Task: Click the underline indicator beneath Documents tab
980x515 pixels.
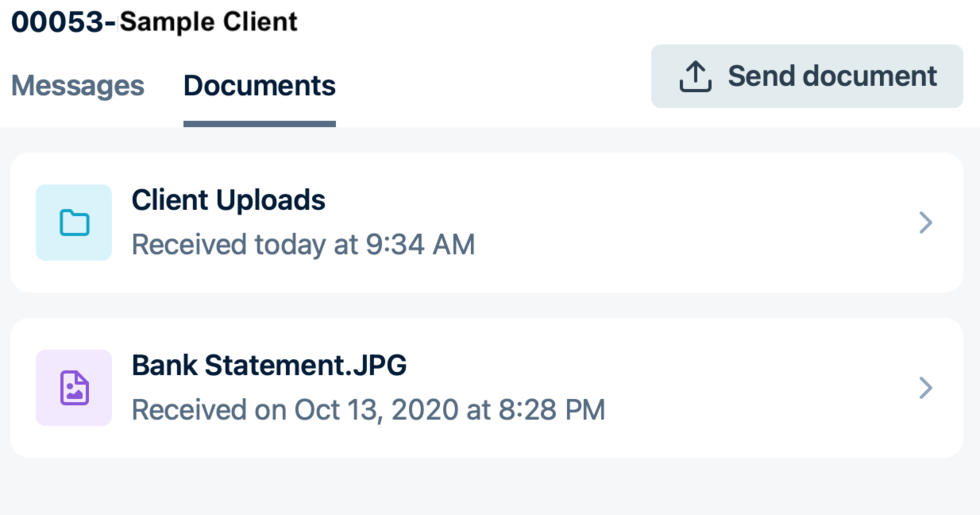Action: point(259,124)
